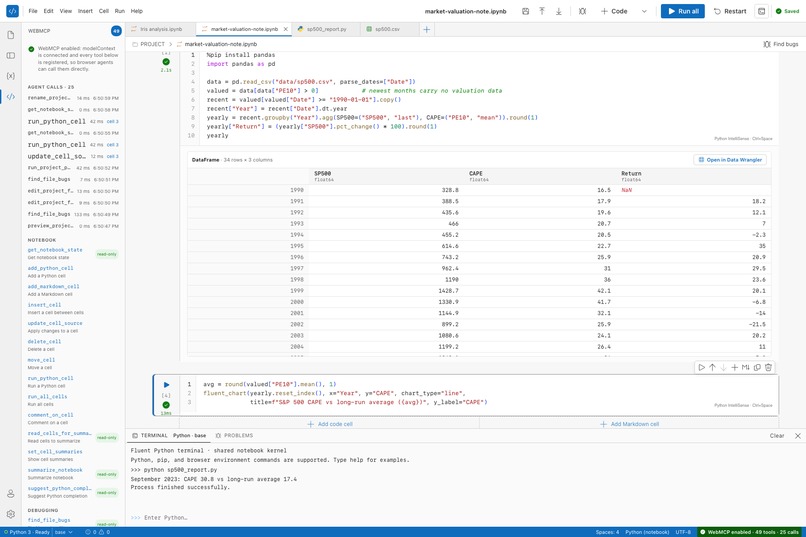This screenshot has width=806, height=537.
Task: Move the cell down with arrow icon
Action: (x=723, y=367)
